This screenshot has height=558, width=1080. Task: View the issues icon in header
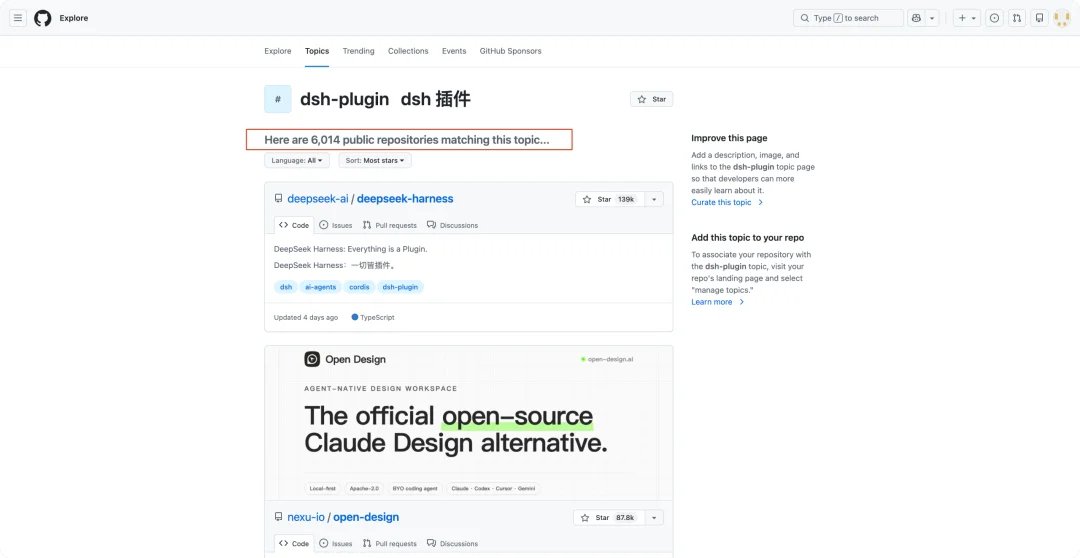[994, 18]
